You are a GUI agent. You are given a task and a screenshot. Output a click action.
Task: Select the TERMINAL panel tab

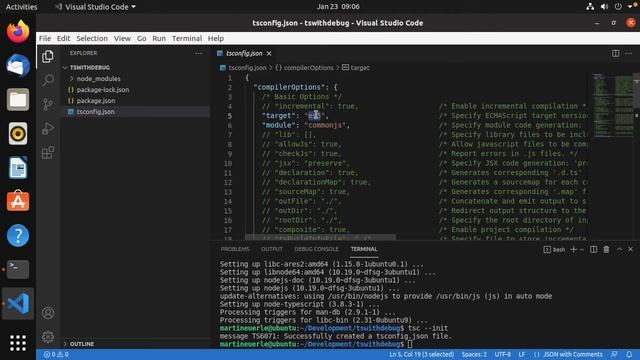coord(364,249)
